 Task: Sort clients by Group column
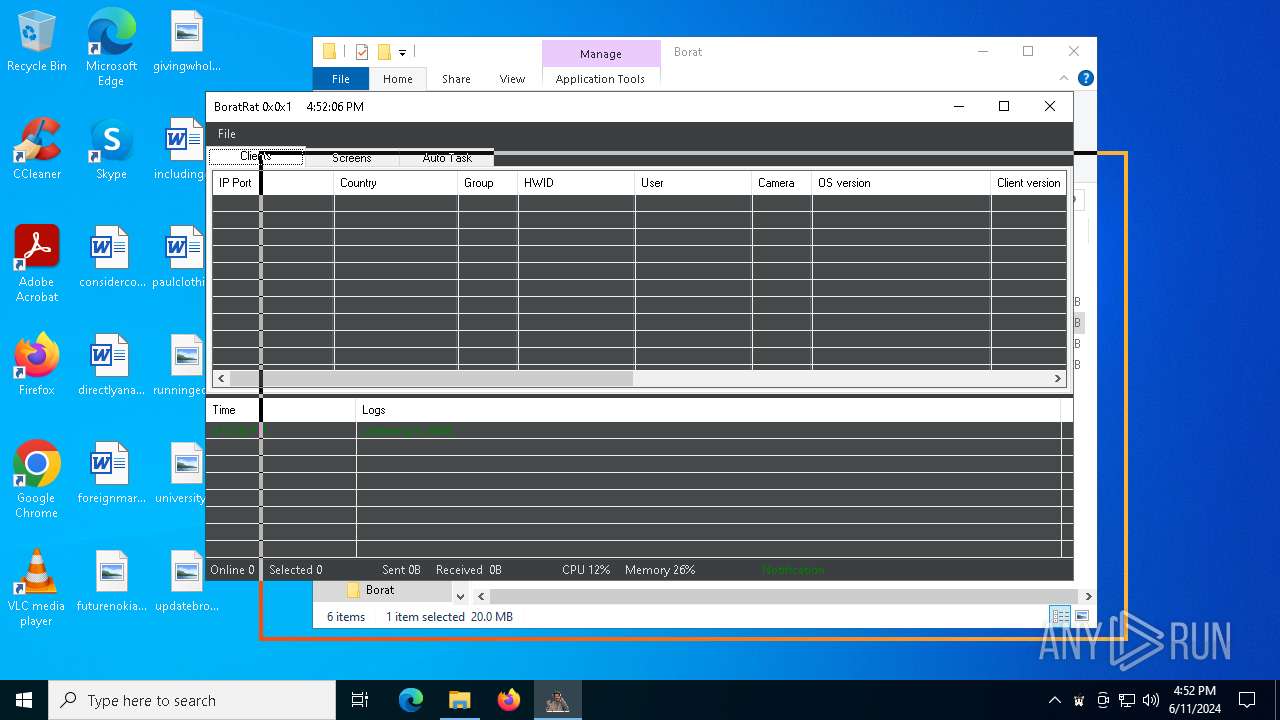click(488, 183)
